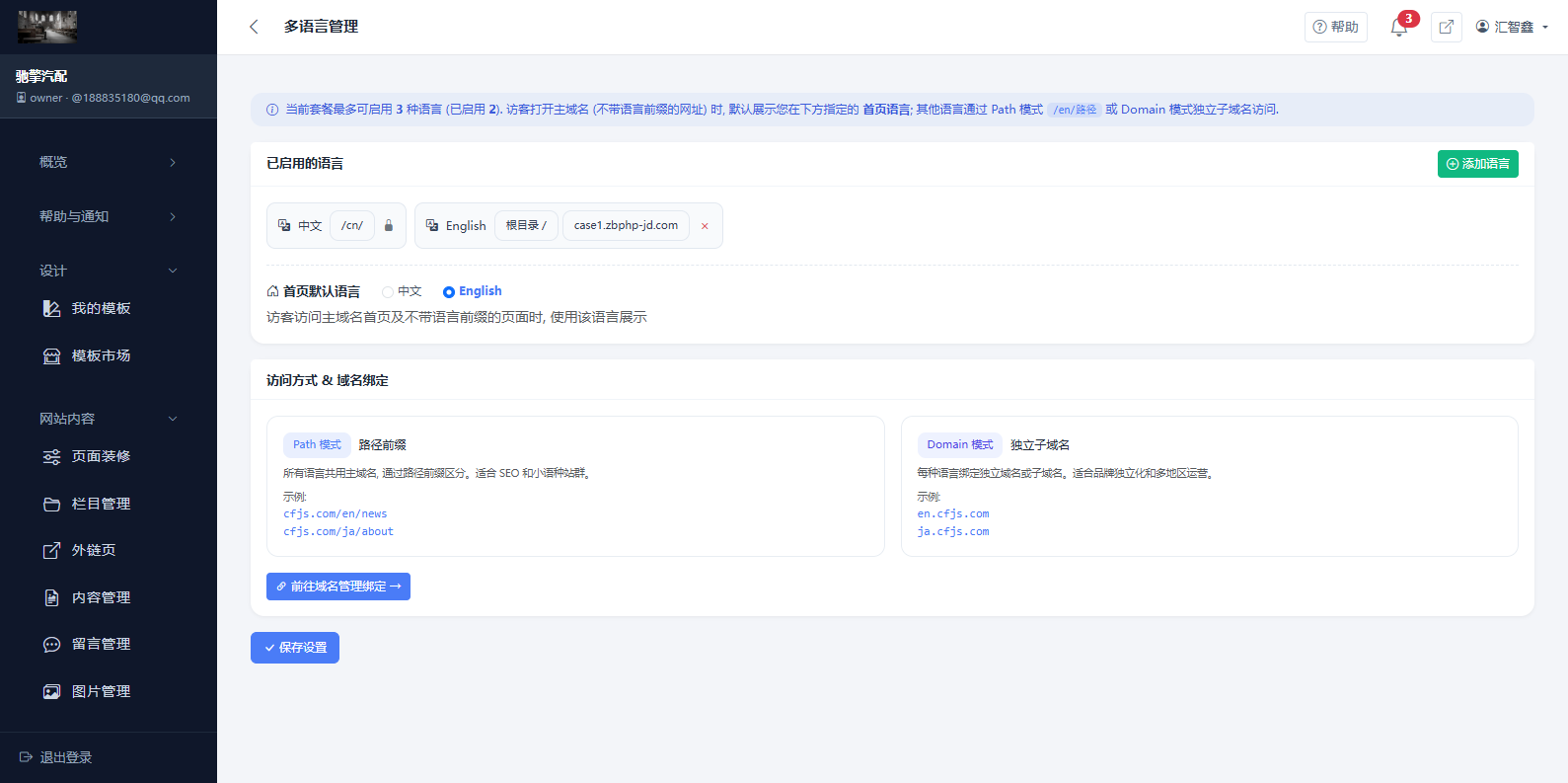Open the 汇智鑫 user dropdown
1568x783 pixels.
[x=1512, y=27]
